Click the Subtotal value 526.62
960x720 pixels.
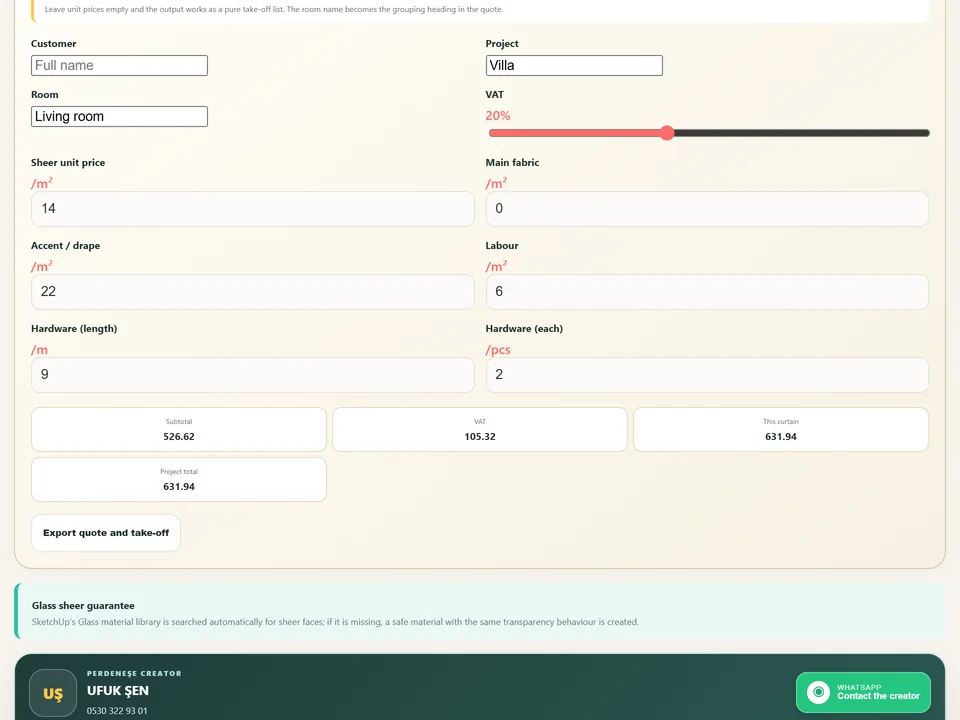pyautogui.click(x=179, y=437)
